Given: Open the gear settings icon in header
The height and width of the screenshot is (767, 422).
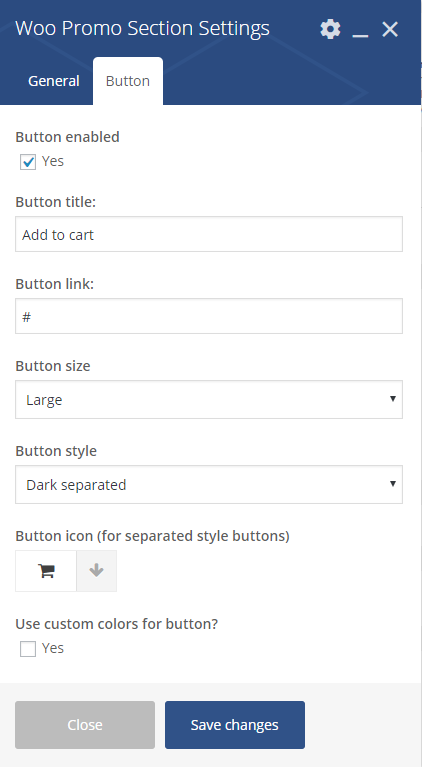Looking at the screenshot, I should tap(330, 29).
